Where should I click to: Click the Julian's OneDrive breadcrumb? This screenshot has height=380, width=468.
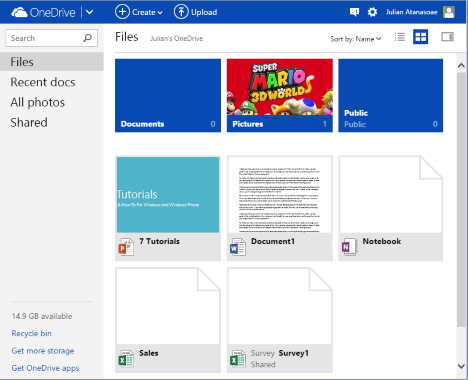pos(176,38)
